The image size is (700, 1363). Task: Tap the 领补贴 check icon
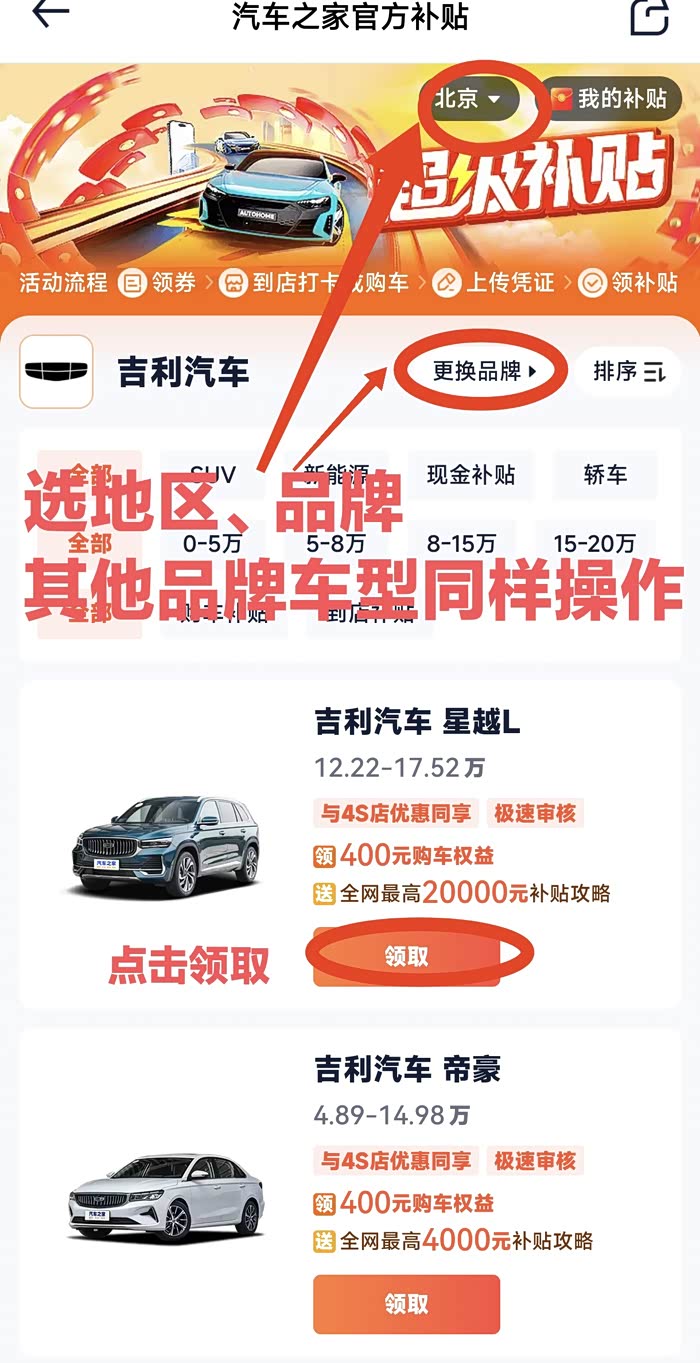592,283
